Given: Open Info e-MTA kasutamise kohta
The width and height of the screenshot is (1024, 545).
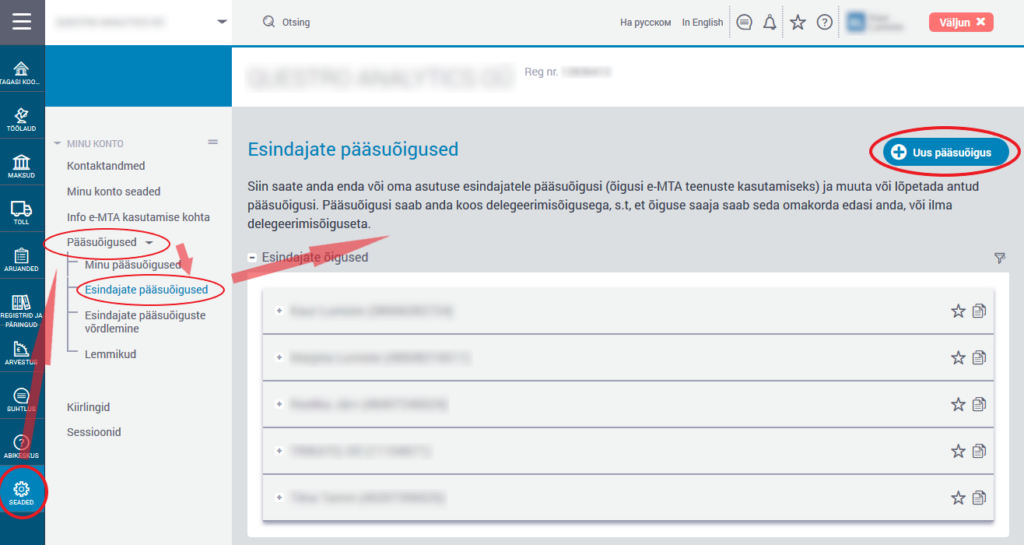Looking at the screenshot, I should [138, 217].
